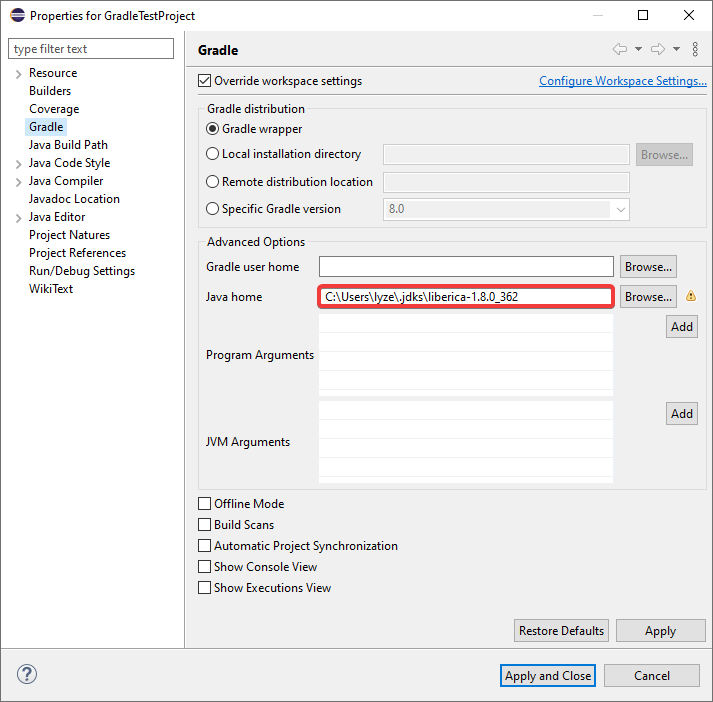
Task: Click Restore Defaults button
Action: pyautogui.click(x=561, y=631)
